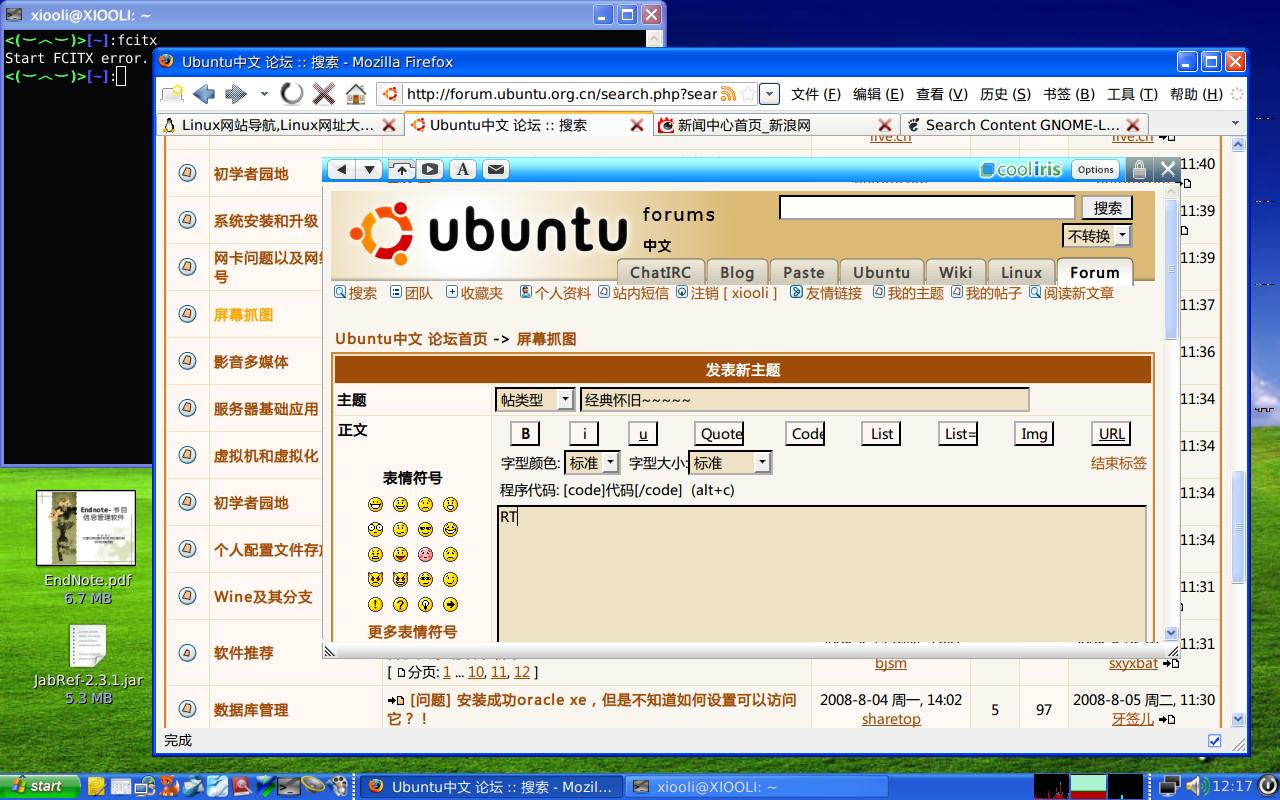The width and height of the screenshot is (1280, 800).
Task: Click Firefox forward arrow button
Action: click(236, 94)
